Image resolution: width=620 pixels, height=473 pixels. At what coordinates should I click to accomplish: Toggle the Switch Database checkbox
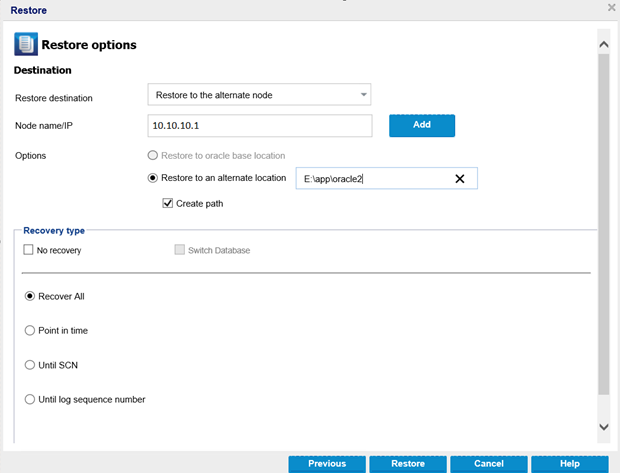coord(180,250)
